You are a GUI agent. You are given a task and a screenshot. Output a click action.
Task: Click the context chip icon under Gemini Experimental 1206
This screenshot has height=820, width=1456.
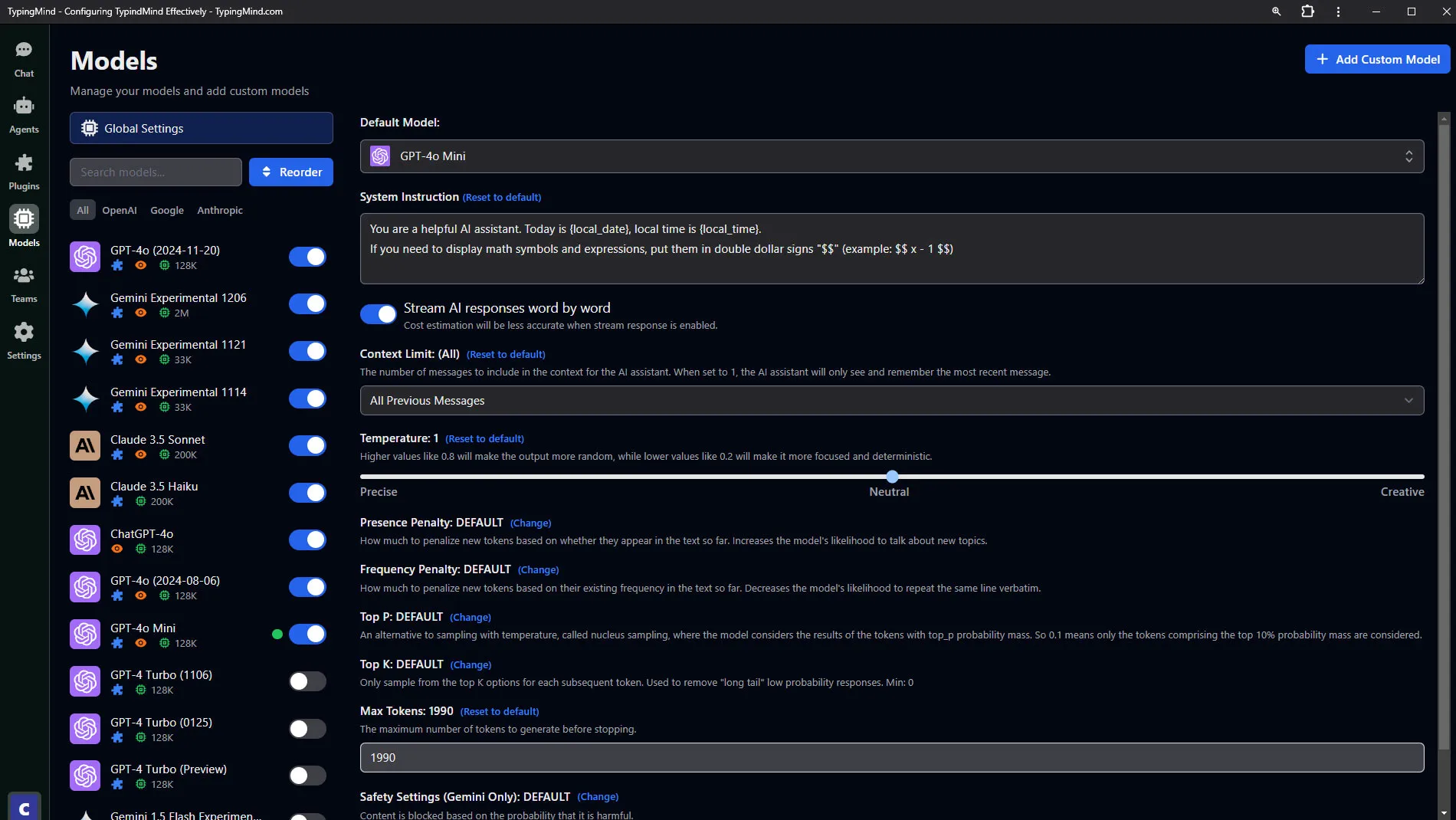click(x=164, y=313)
